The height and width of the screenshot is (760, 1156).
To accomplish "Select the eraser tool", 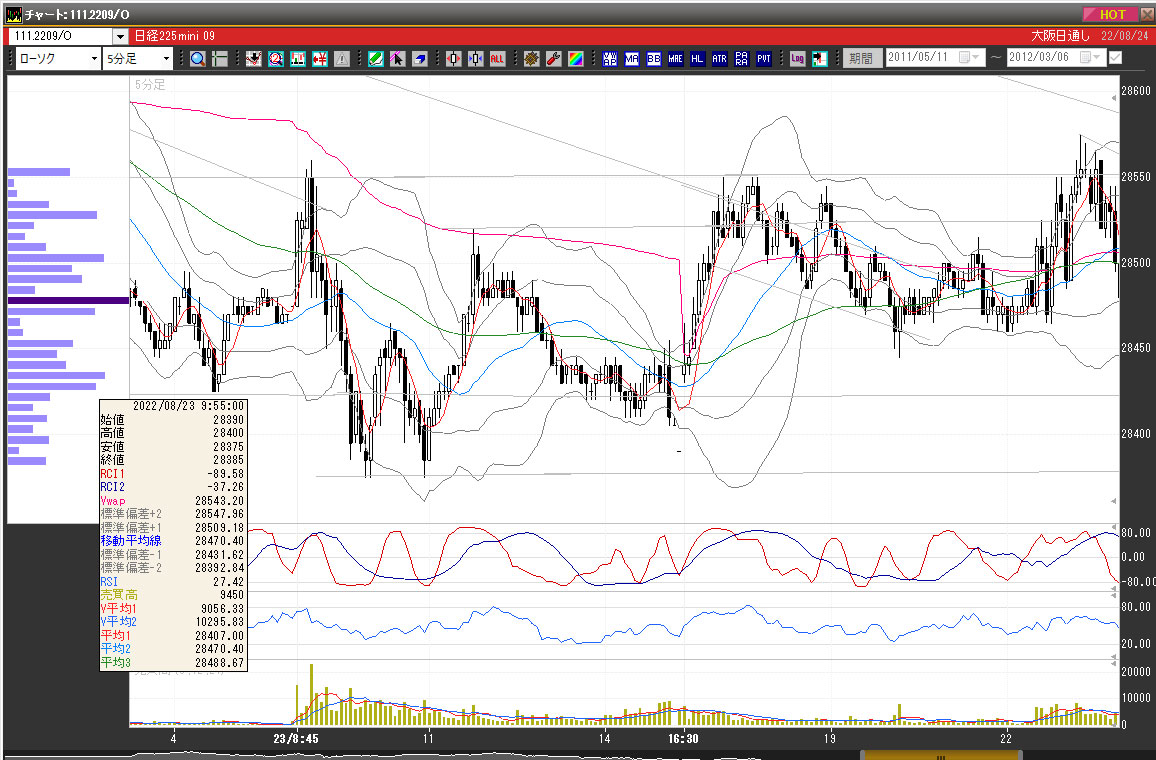I will [x=419, y=59].
